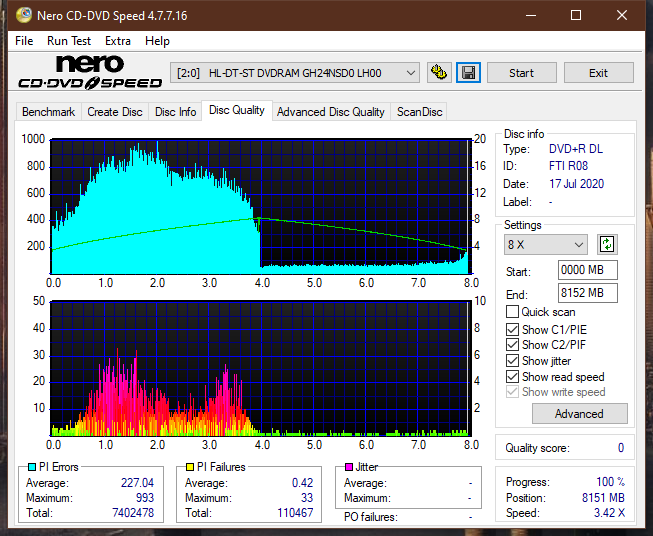Uncheck Show C2/PIF option
Image resolution: width=653 pixels, height=536 pixels.
(512, 345)
